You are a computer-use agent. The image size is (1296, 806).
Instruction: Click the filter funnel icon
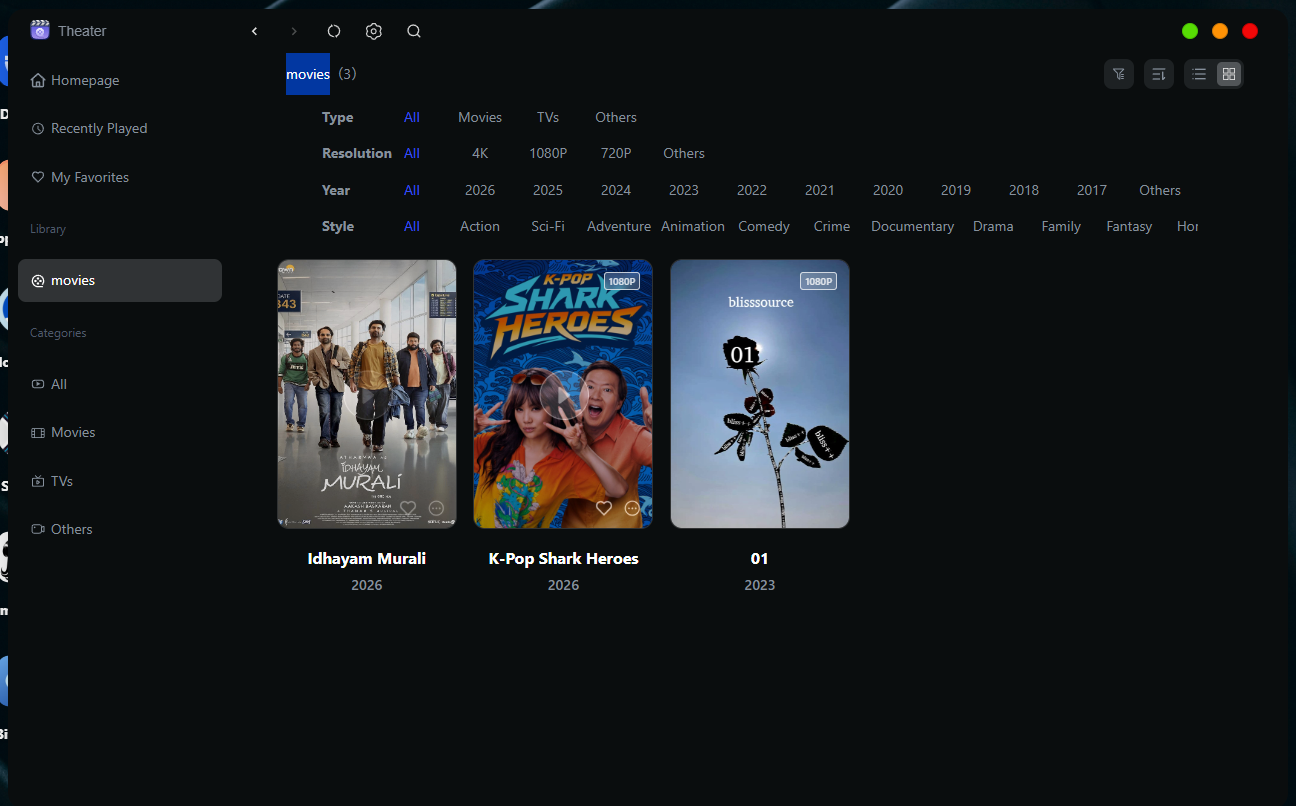point(1119,74)
